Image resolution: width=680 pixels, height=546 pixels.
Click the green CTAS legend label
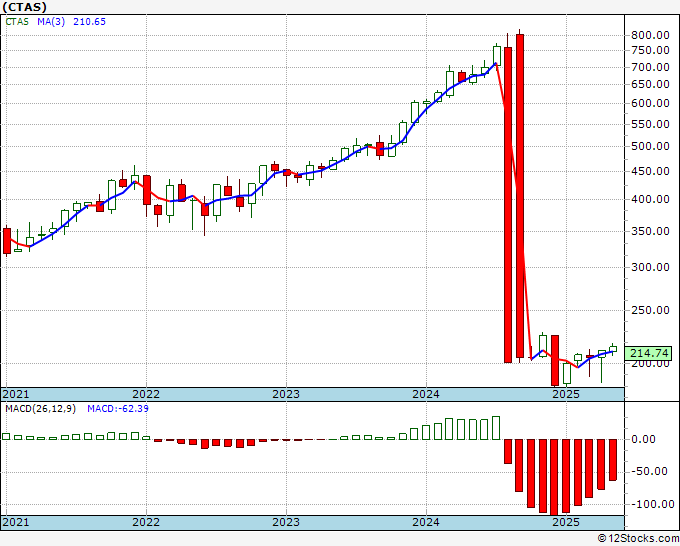tap(17, 22)
